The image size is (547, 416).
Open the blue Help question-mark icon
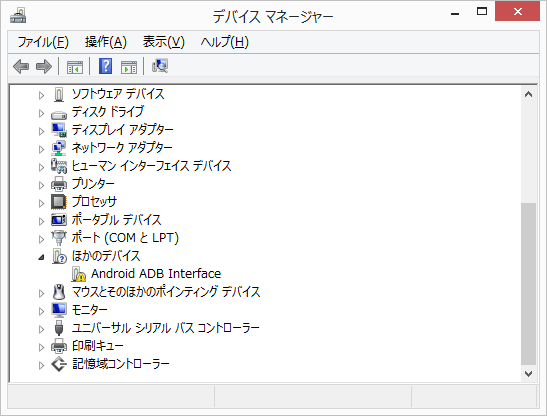click(105, 66)
